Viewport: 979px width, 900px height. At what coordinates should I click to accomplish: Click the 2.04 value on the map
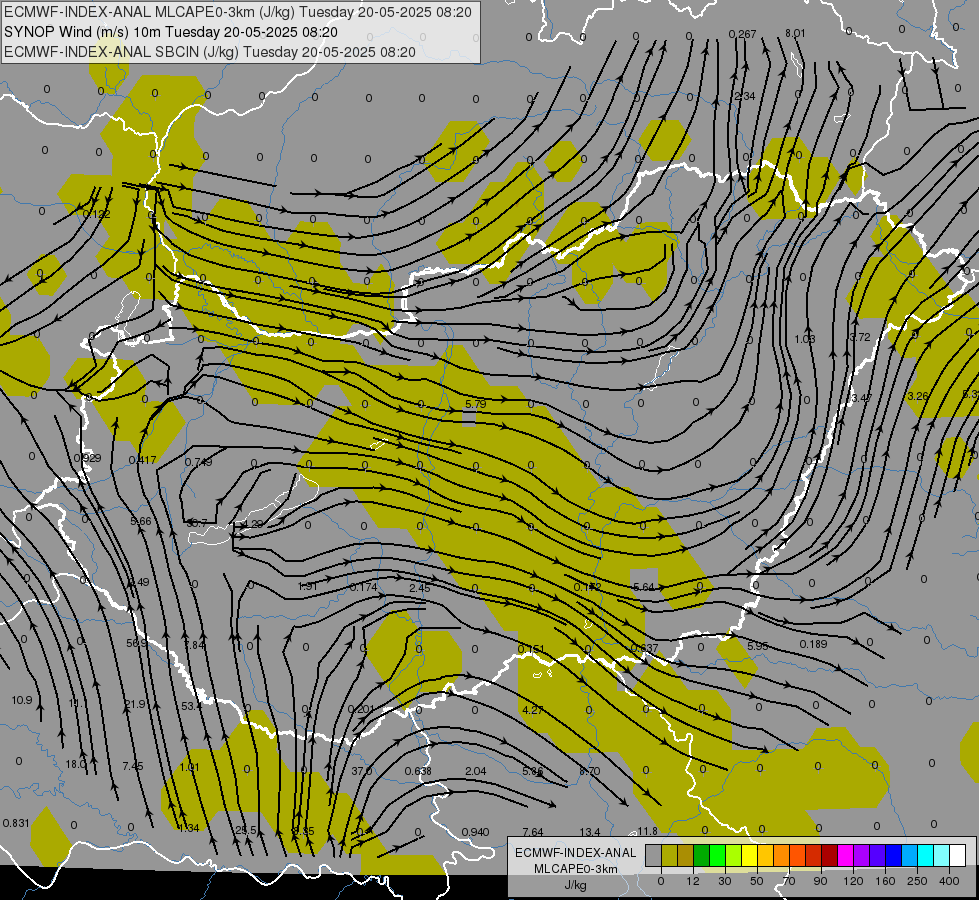tap(476, 771)
